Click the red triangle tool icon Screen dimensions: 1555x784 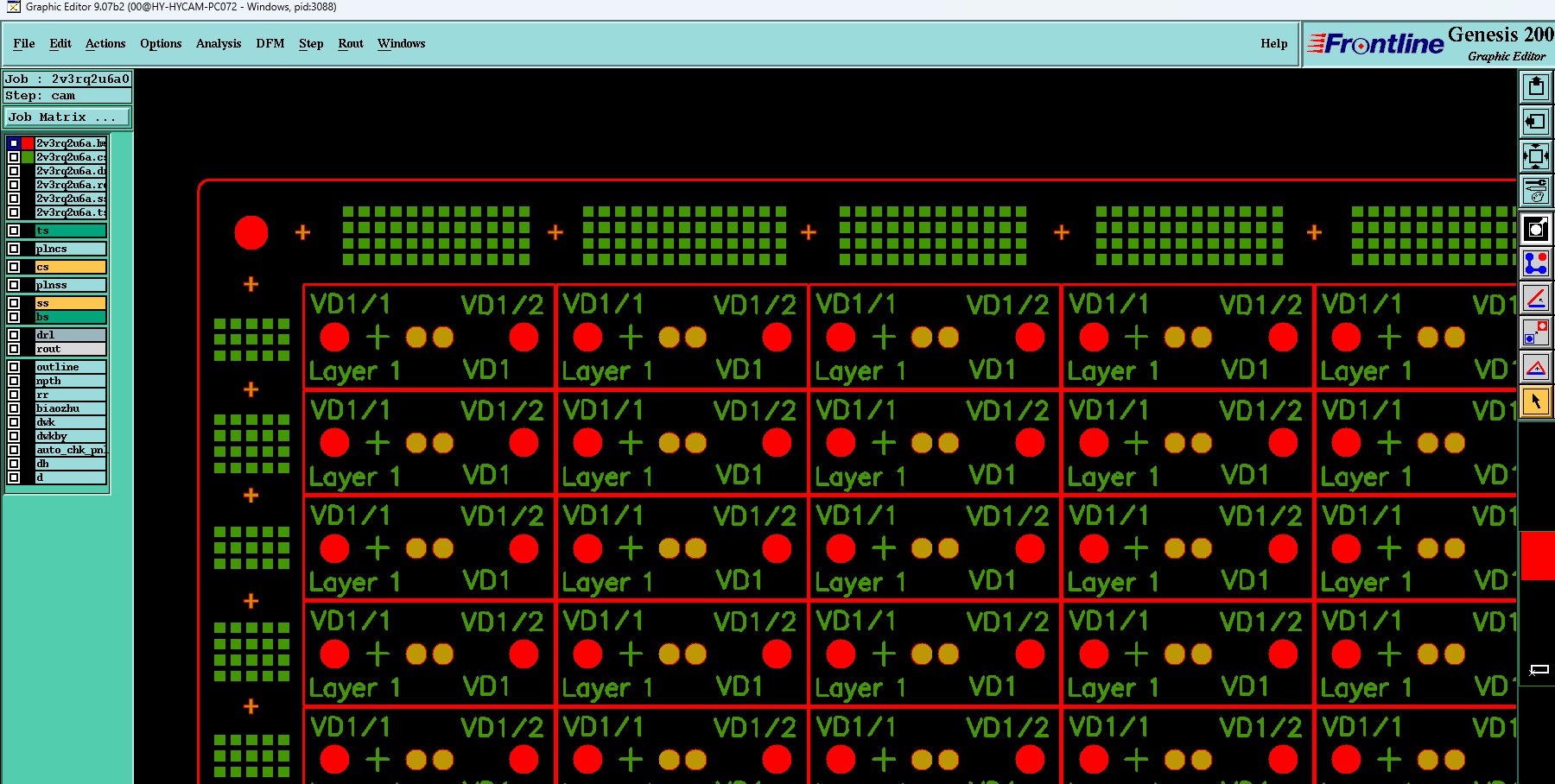(1535, 368)
